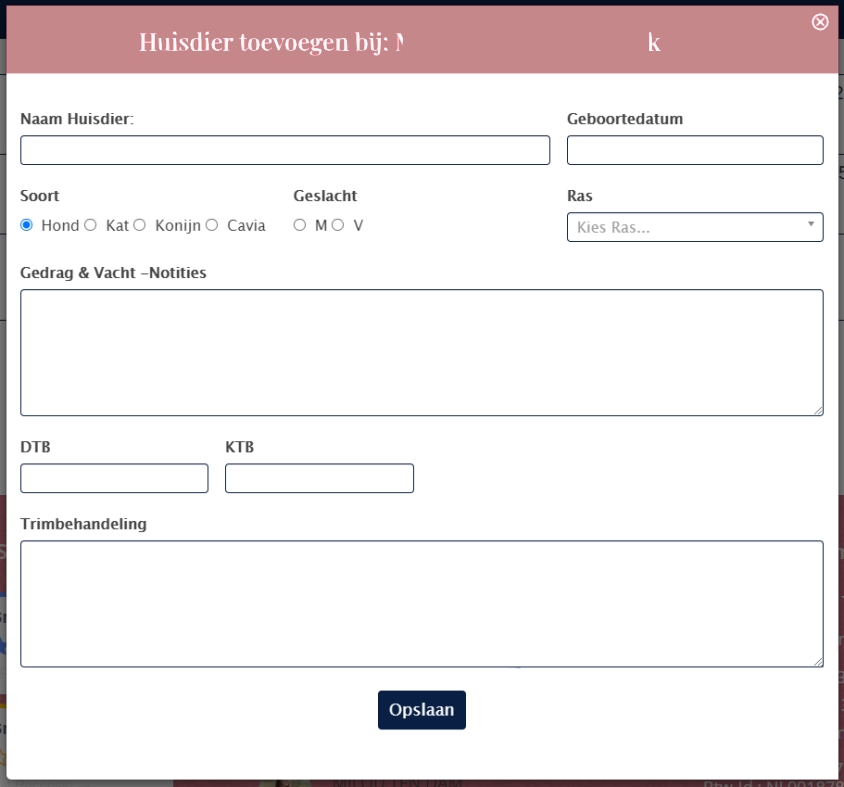This screenshot has height=787, width=844.
Task: Click inside the Trimbehandeling textarea
Action: point(421,604)
